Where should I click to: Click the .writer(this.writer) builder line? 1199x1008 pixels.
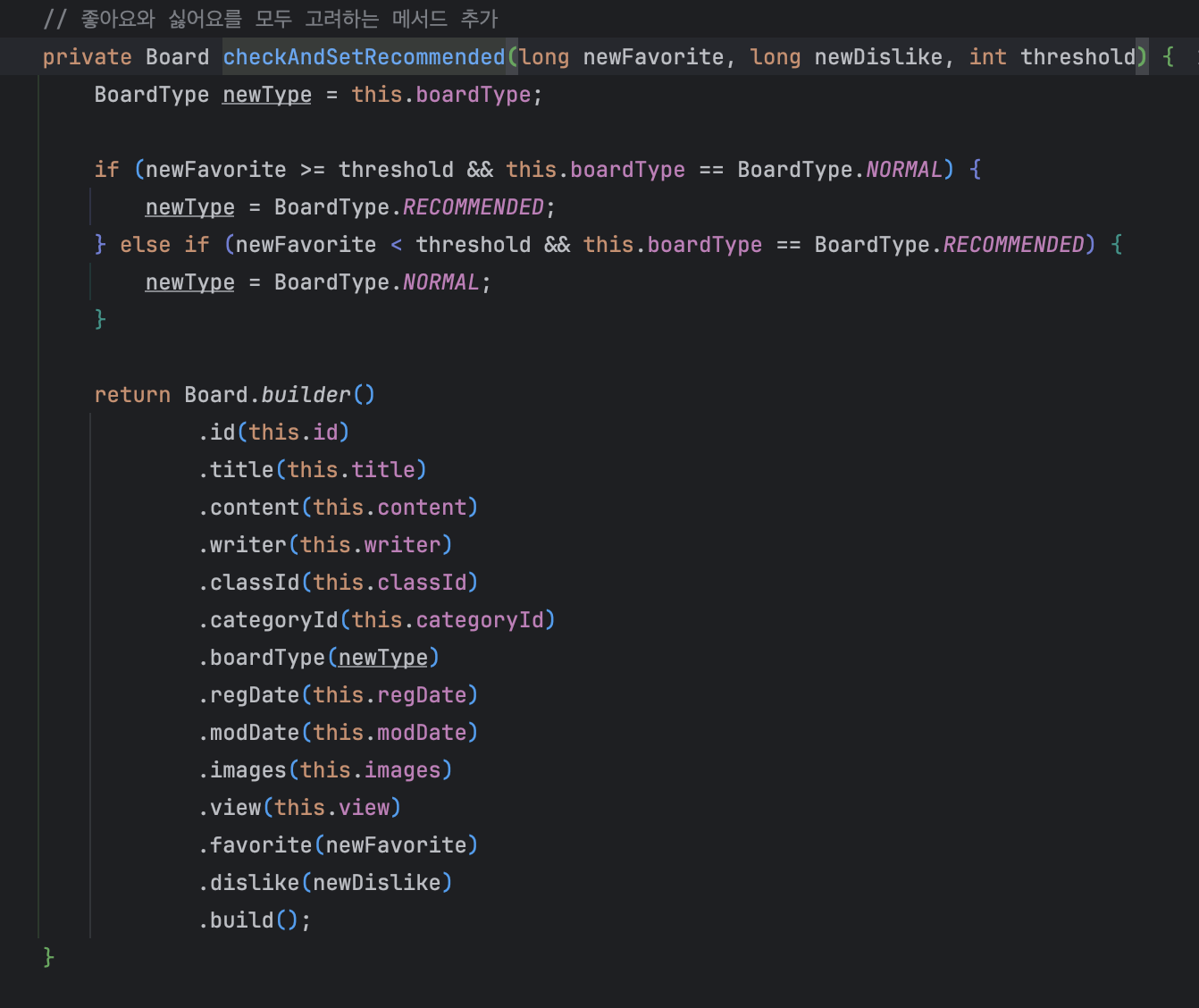click(x=325, y=545)
